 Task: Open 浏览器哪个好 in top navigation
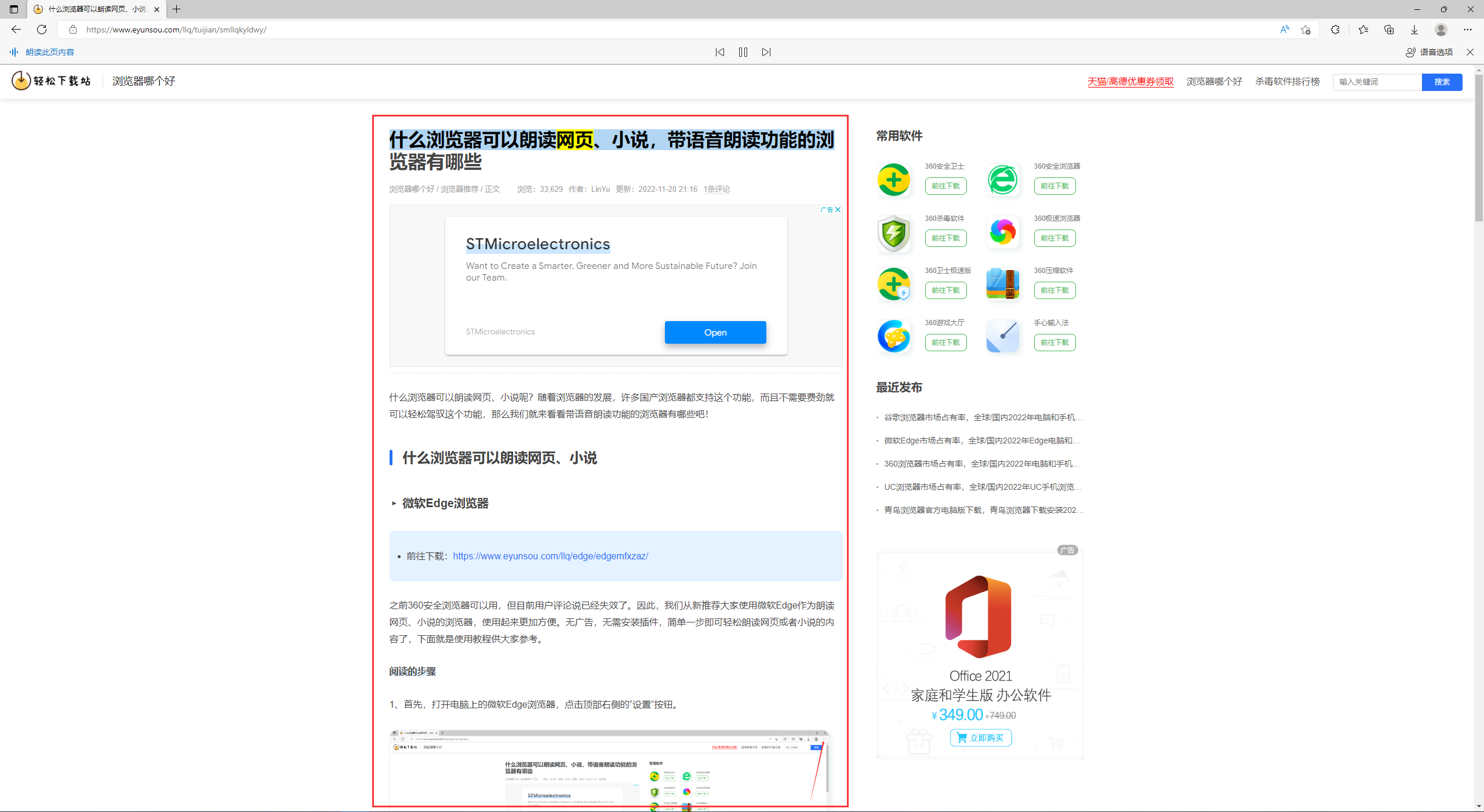point(1214,82)
